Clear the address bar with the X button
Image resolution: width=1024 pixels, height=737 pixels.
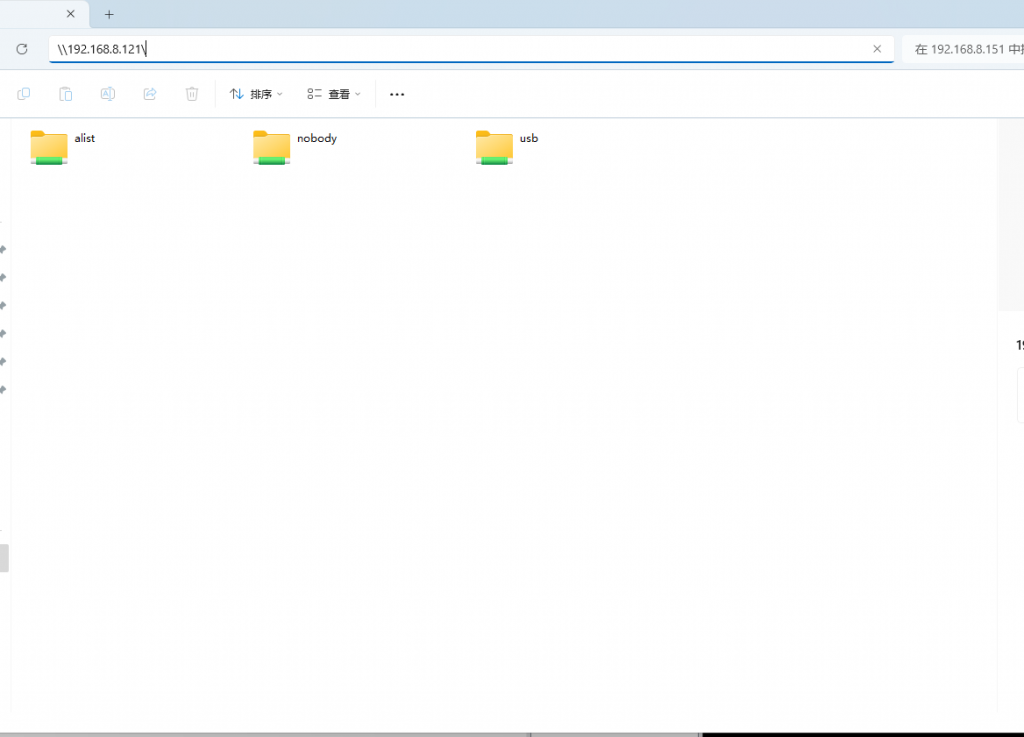(x=877, y=48)
